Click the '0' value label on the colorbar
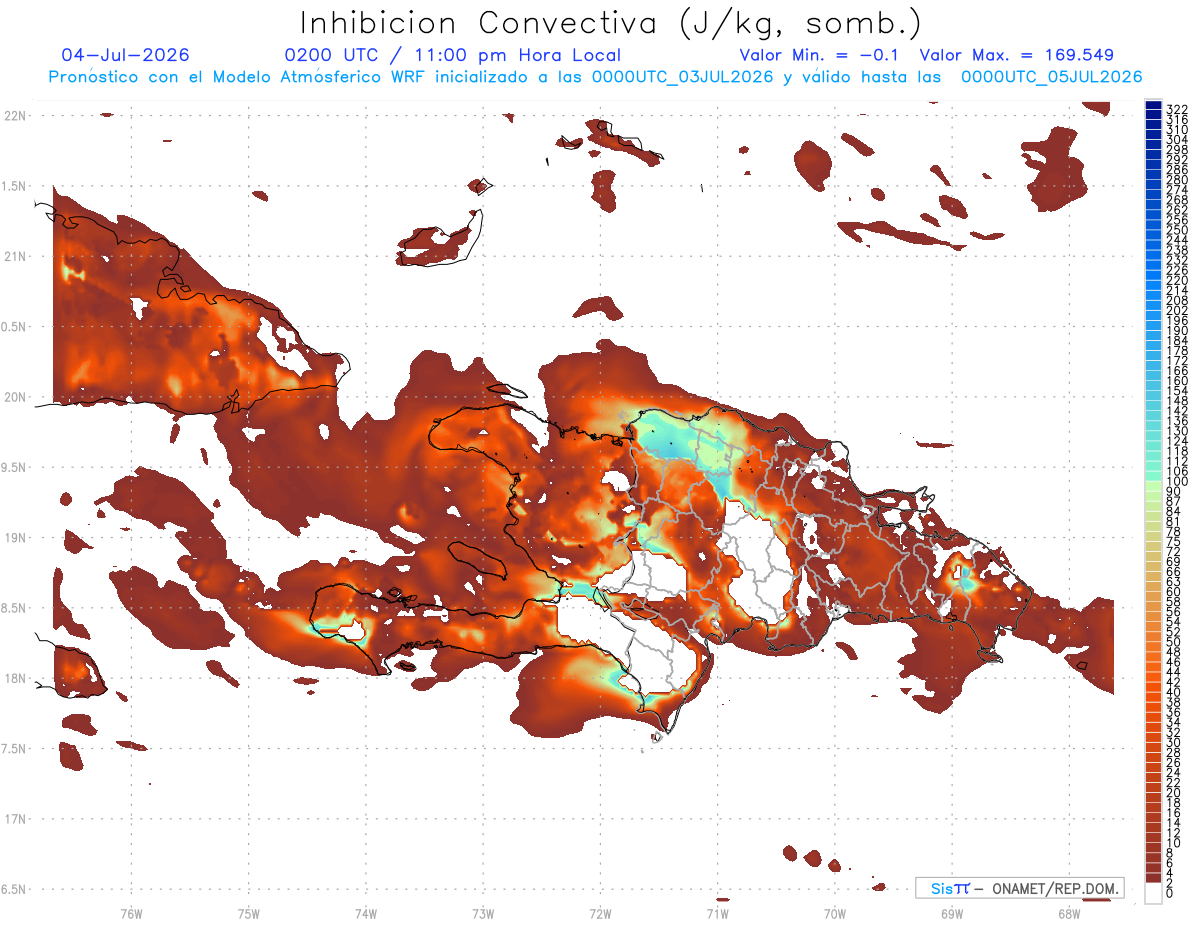Viewport: 1200px width, 927px height. click(1171, 895)
